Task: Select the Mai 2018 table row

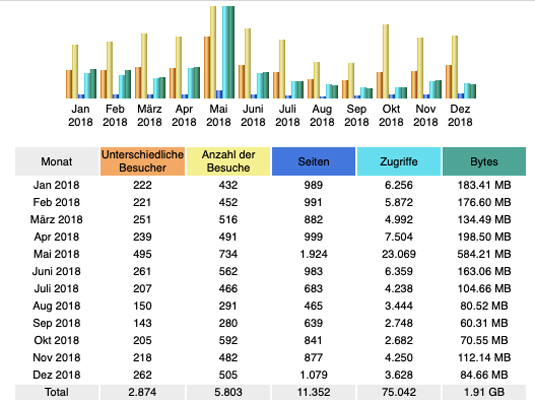Action: [270, 254]
